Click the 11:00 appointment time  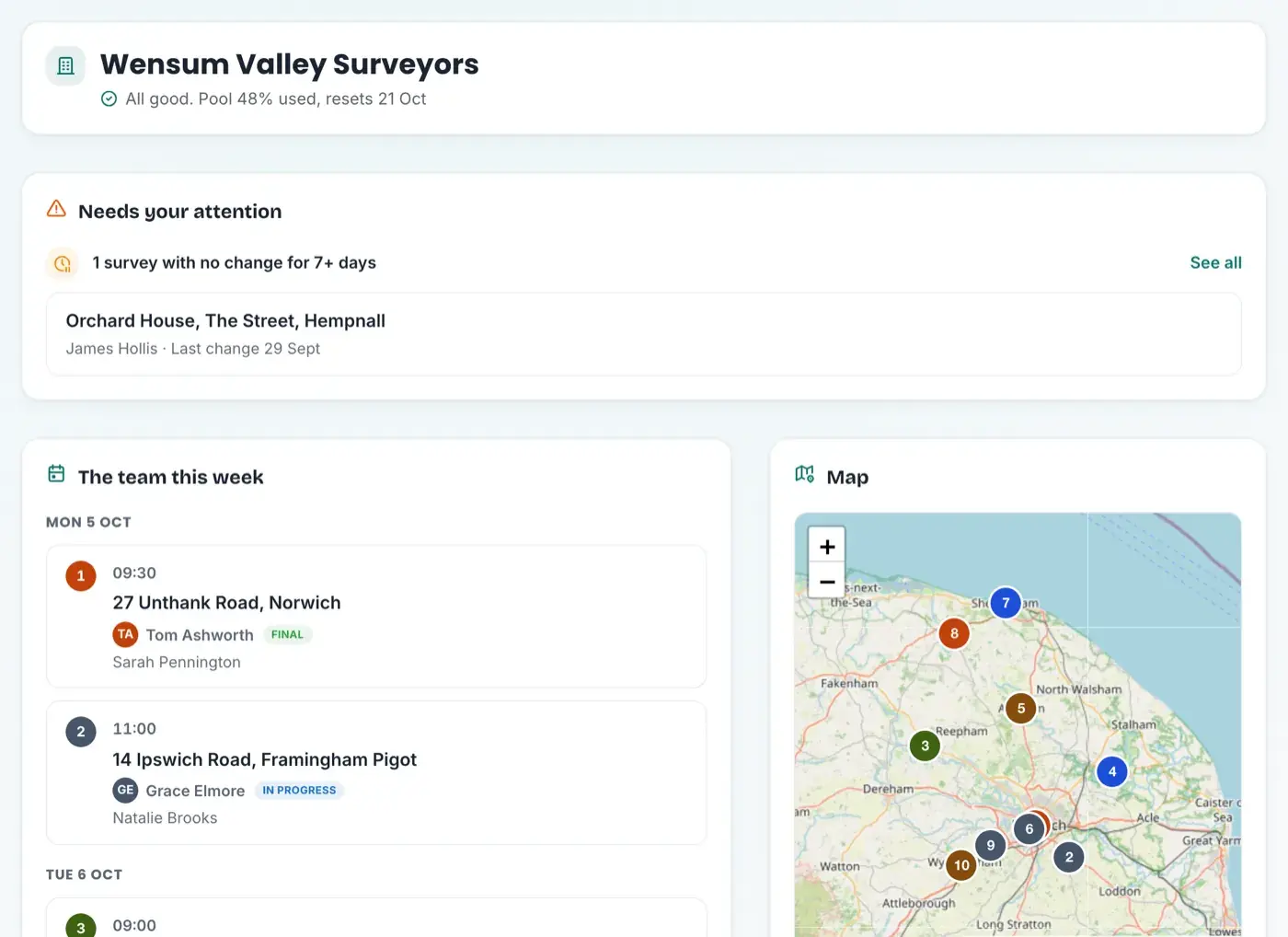tap(134, 729)
